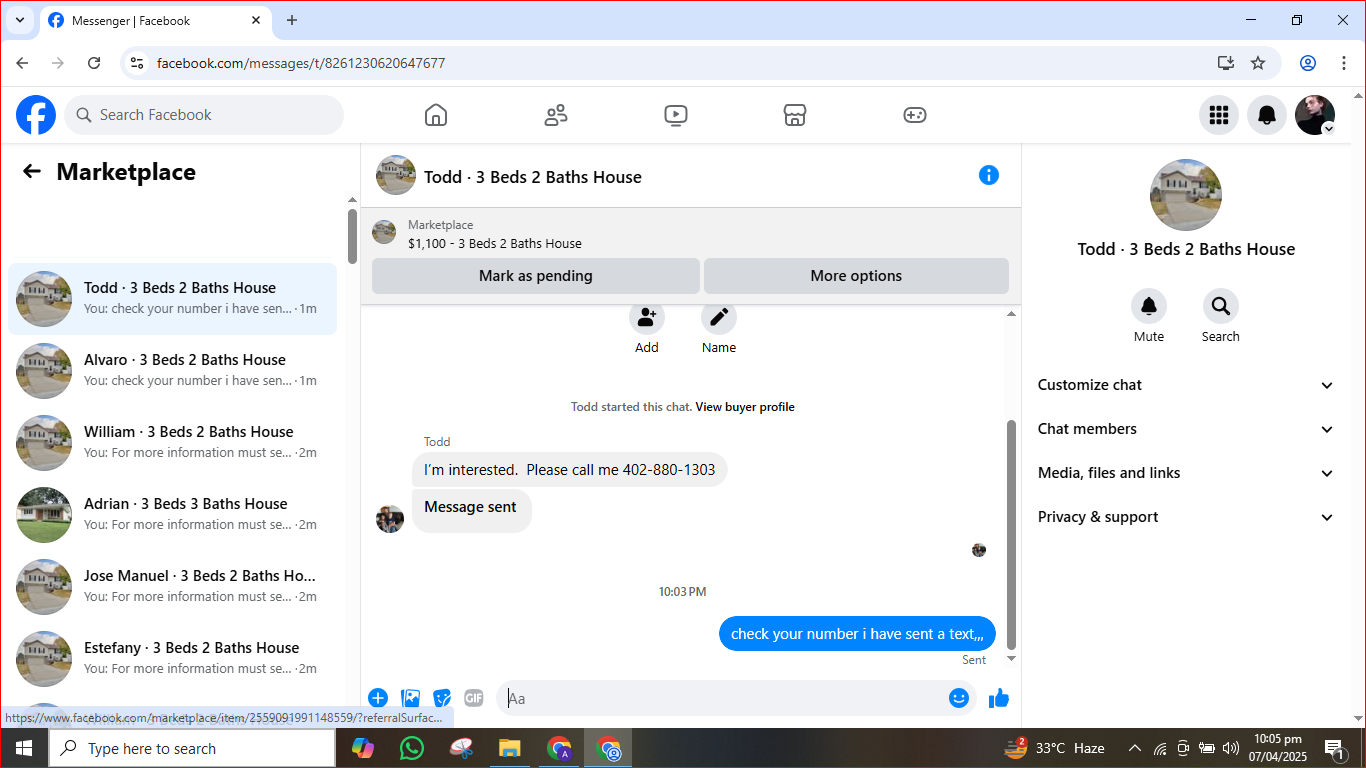The width and height of the screenshot is (1366, 768).
Task: Click the sent message bubble text
Action: click(857, 634)
